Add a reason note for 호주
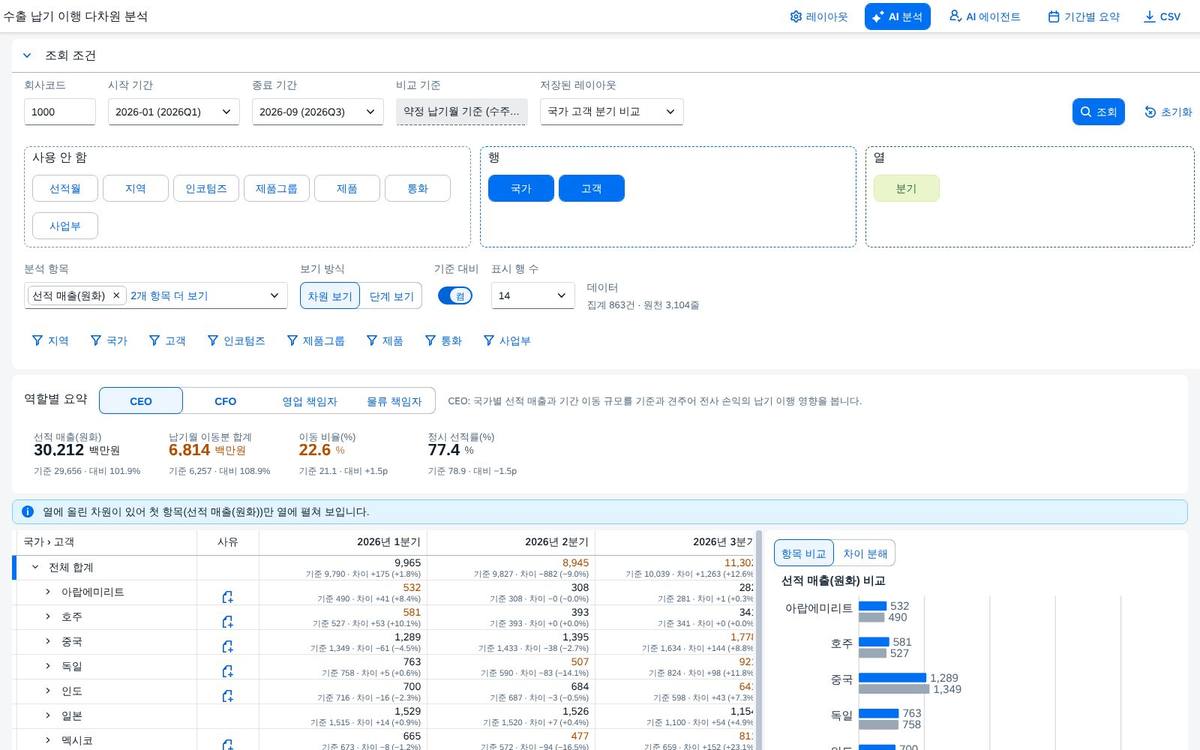Image resolution: width=1200 pixels, height=750 pixels. click(x=228, y=622)
